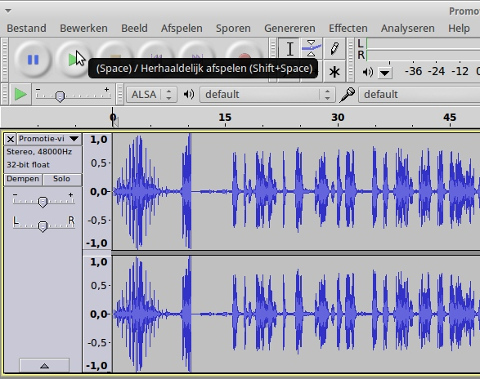Start playback with the Play button
The image size is (480, 379).
click(73, 60)
